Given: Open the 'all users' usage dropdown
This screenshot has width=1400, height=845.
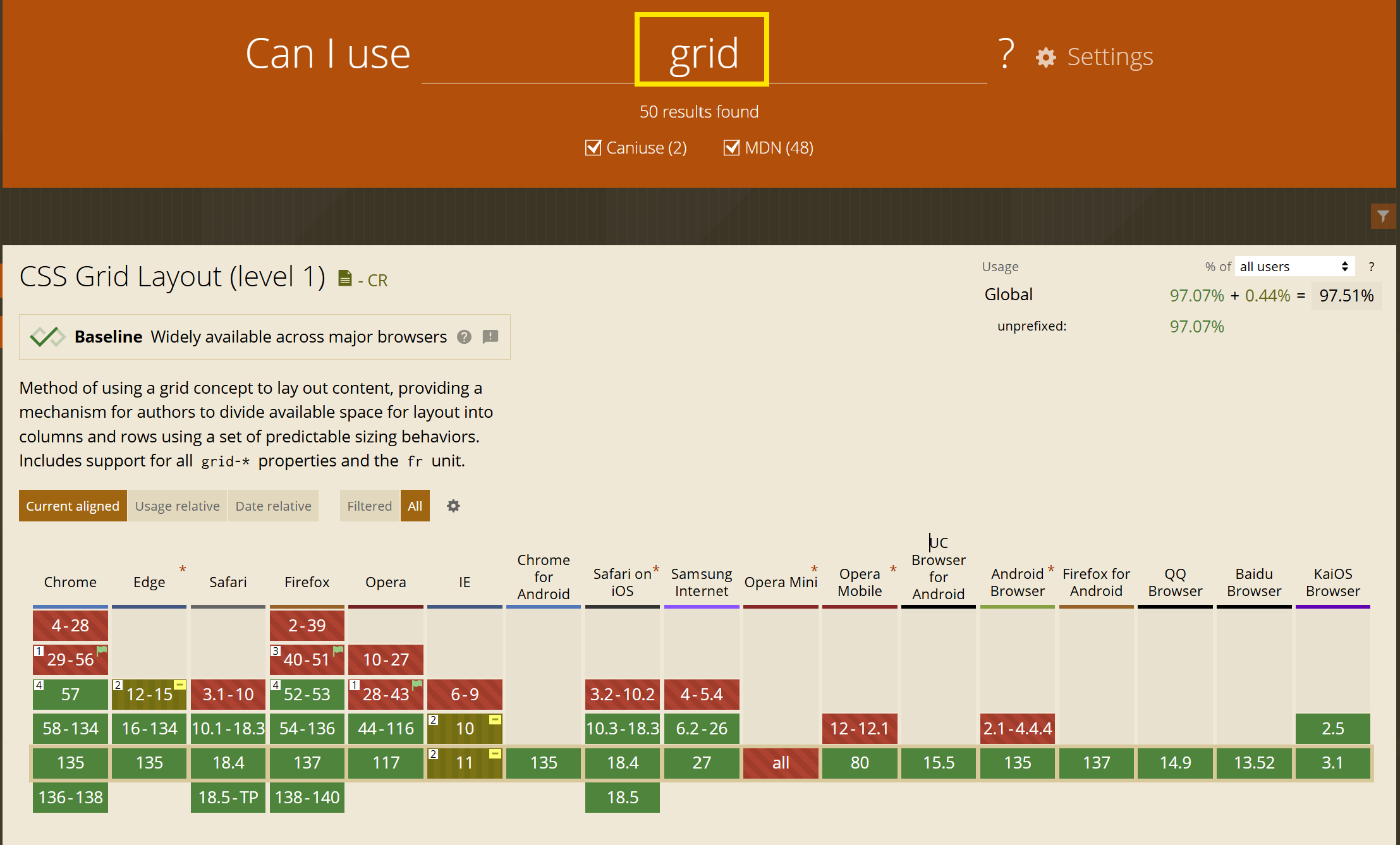Looking at the screenshot, I should [x=1294, y=267].
